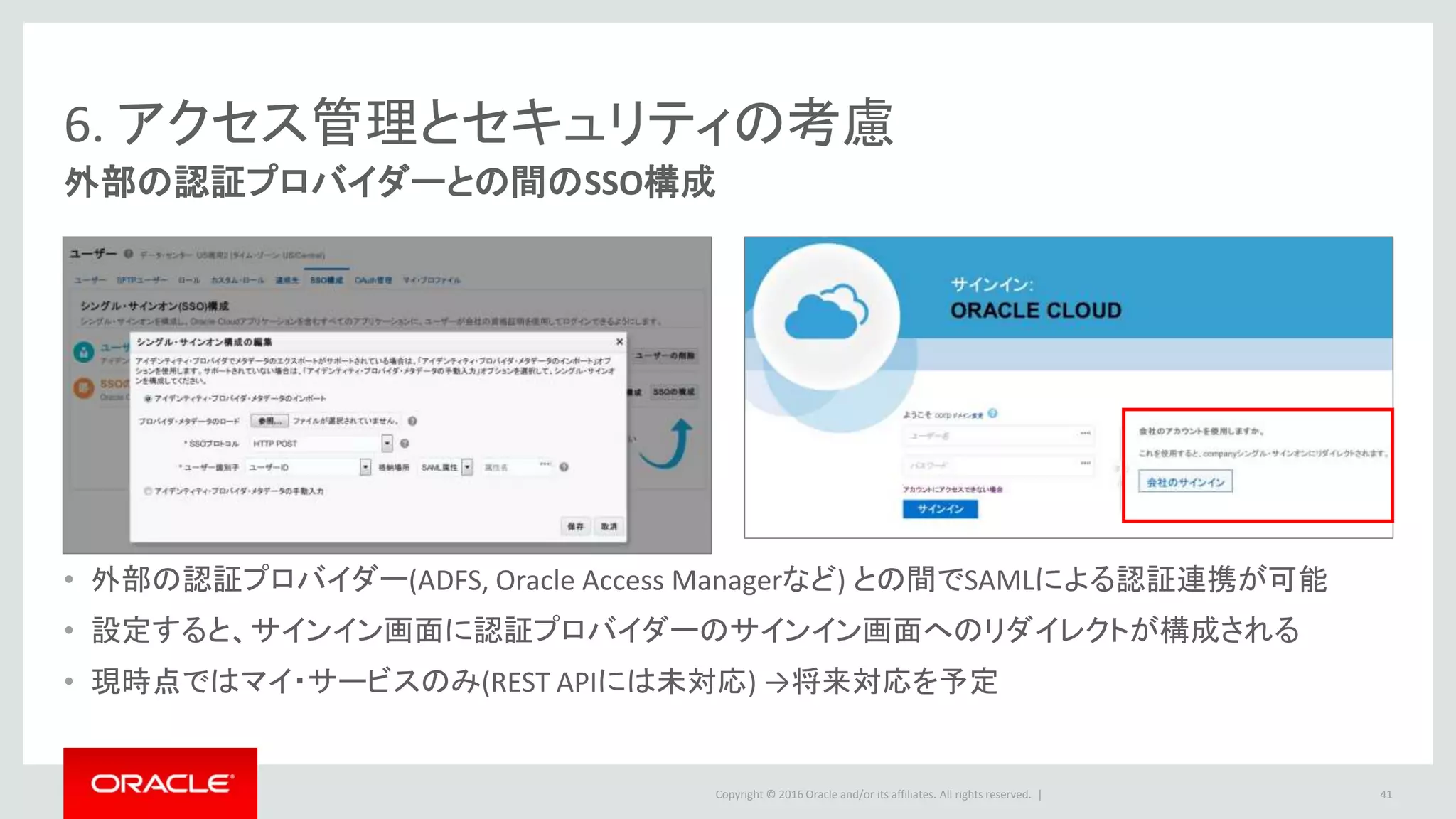Image resolution: width=1456 pixels, height=819 pixels.
Task: Click the ORACLE CLOUD heading text
Action: tap(1036, 311)
